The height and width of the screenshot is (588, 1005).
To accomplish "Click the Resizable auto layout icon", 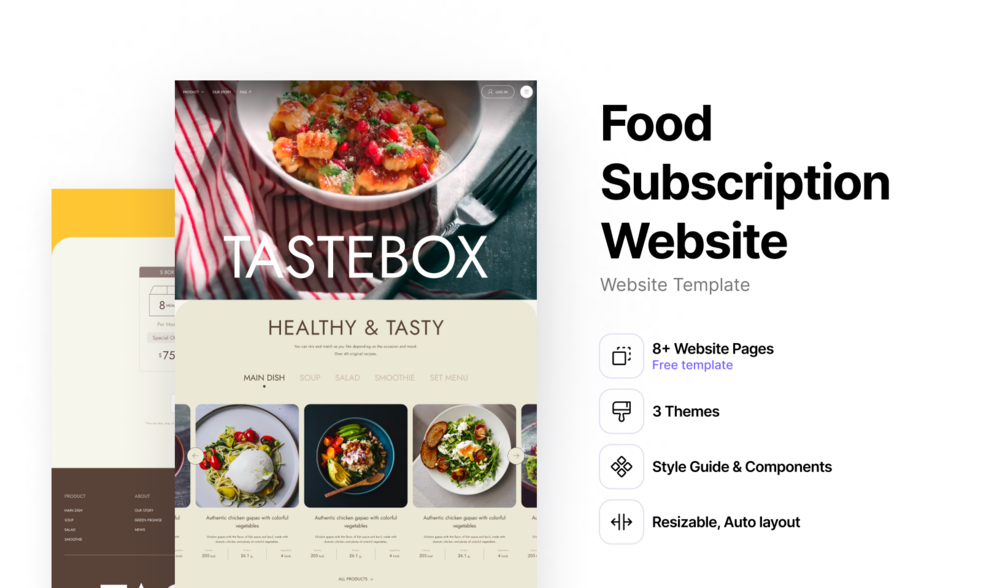I will pyautogui.click(x=622, y=522).
